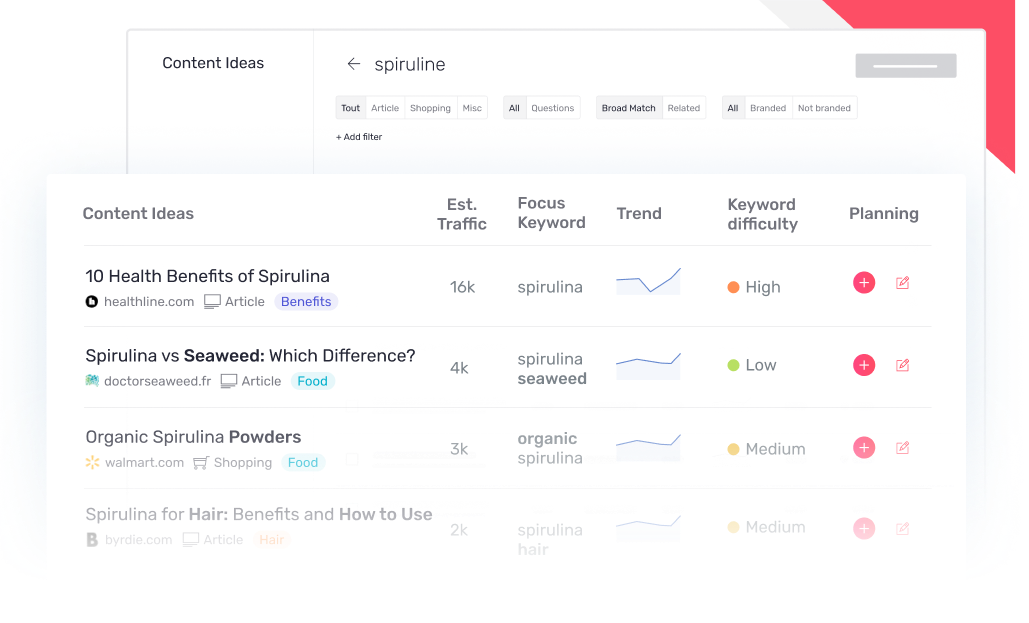Choose the Shopping content type filter
The width and height of the screenshot is (1029, 623).
click(x=430, y=108)
